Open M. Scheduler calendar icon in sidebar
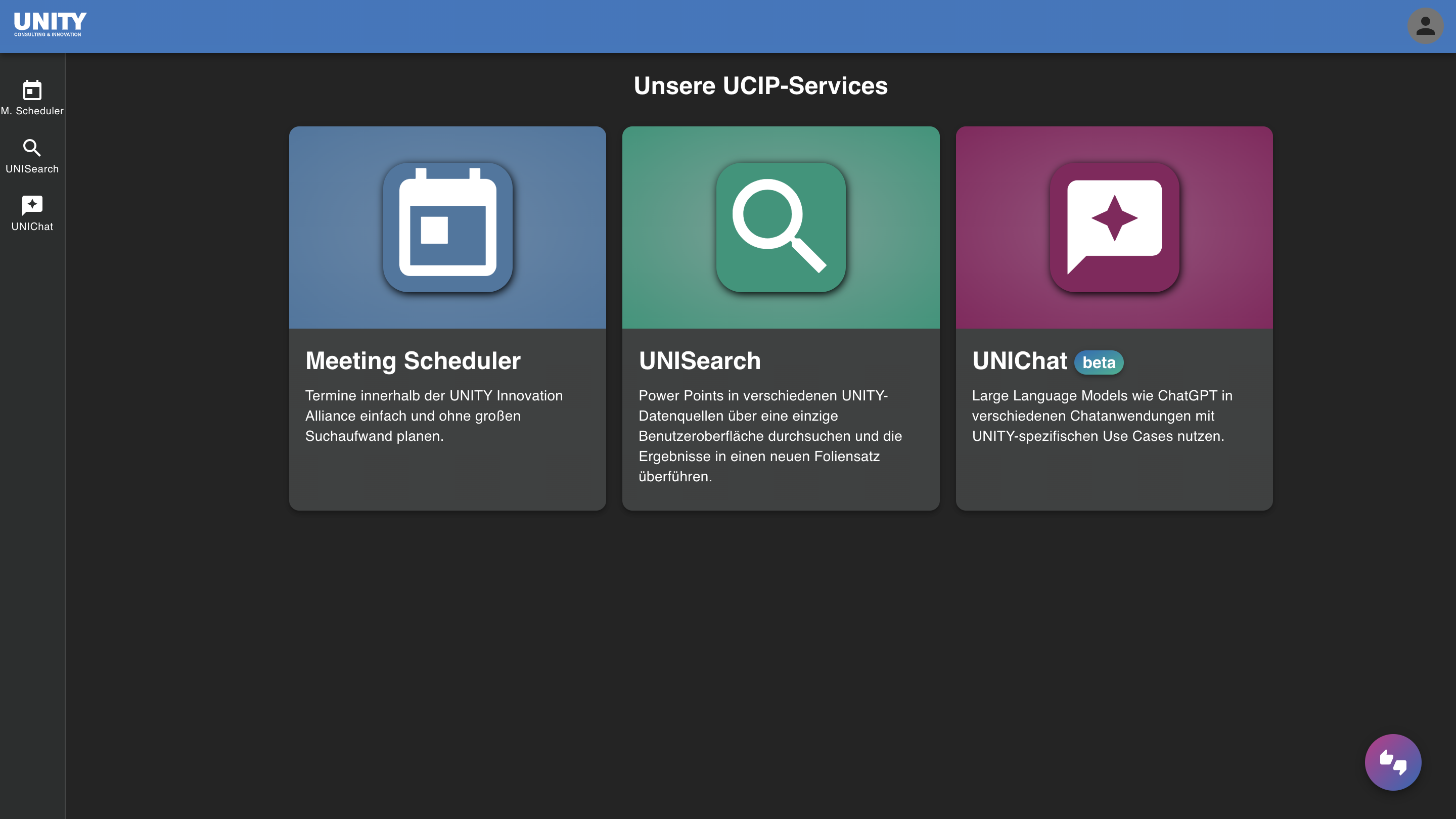1456x819 pixels. tap(32, 90)
